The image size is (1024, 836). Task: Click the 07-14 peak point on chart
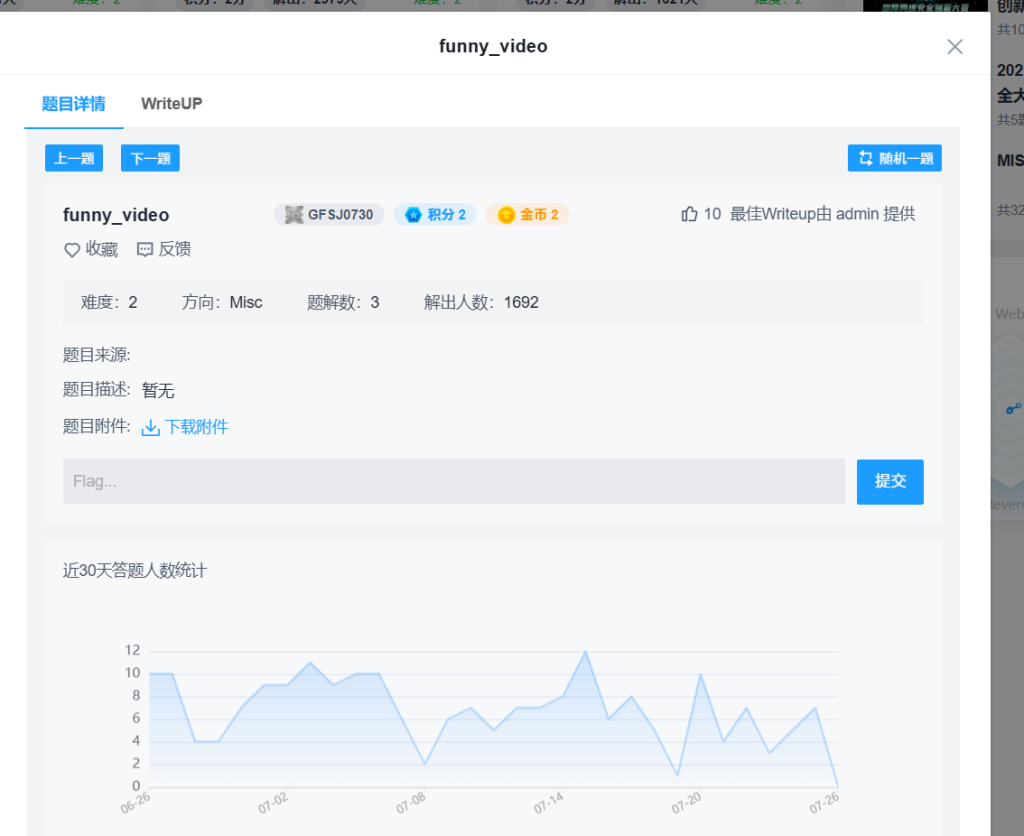(x=586, y=652)
